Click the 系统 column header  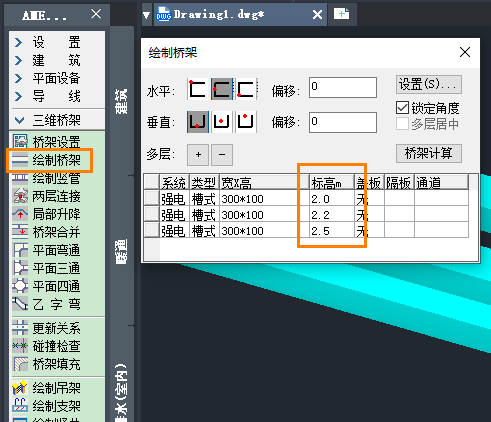pos(175,182)
